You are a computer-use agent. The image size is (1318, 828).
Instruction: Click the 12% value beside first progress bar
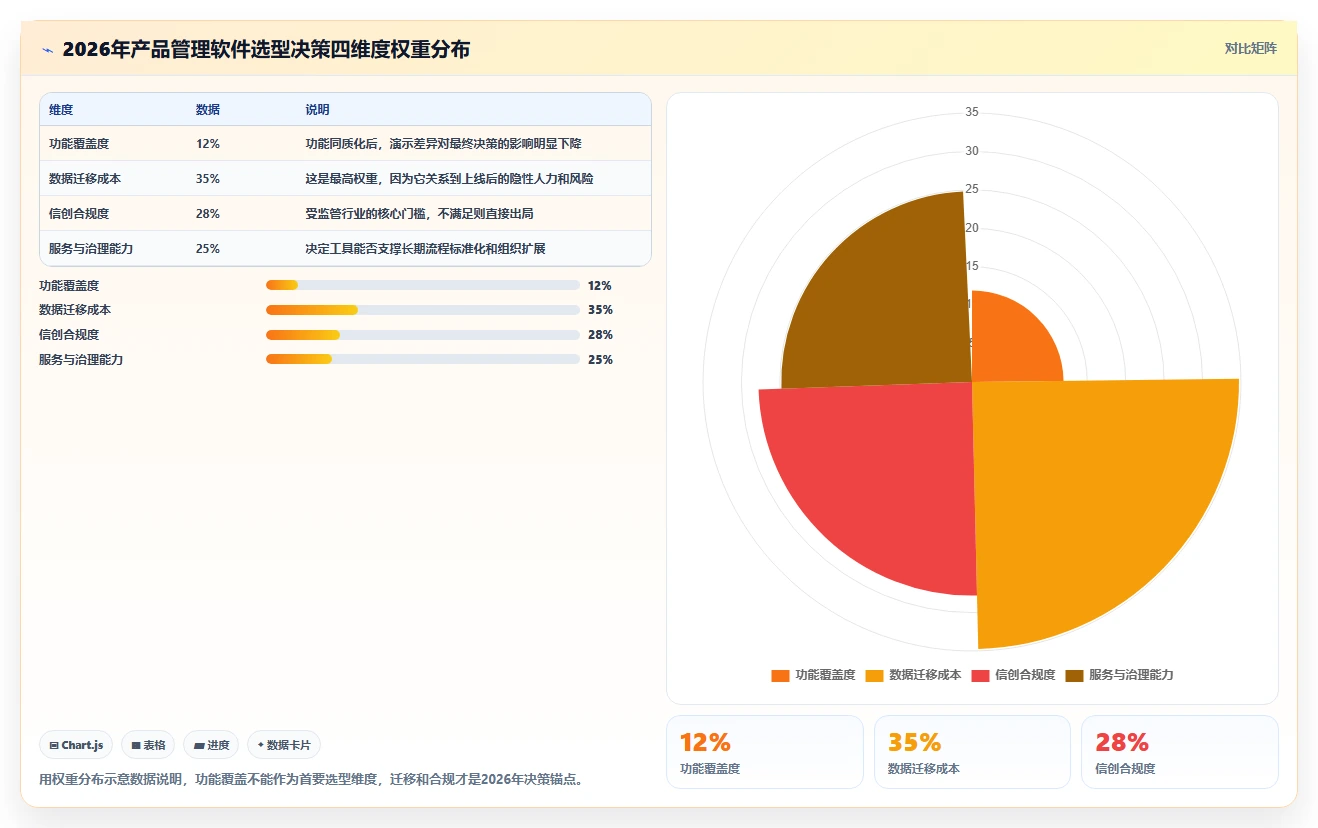600,285
